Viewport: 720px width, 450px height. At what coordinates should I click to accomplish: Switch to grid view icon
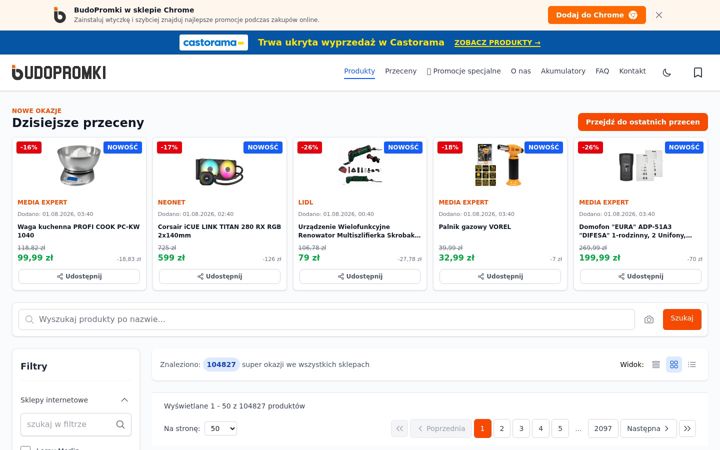[x=674, y=365]
